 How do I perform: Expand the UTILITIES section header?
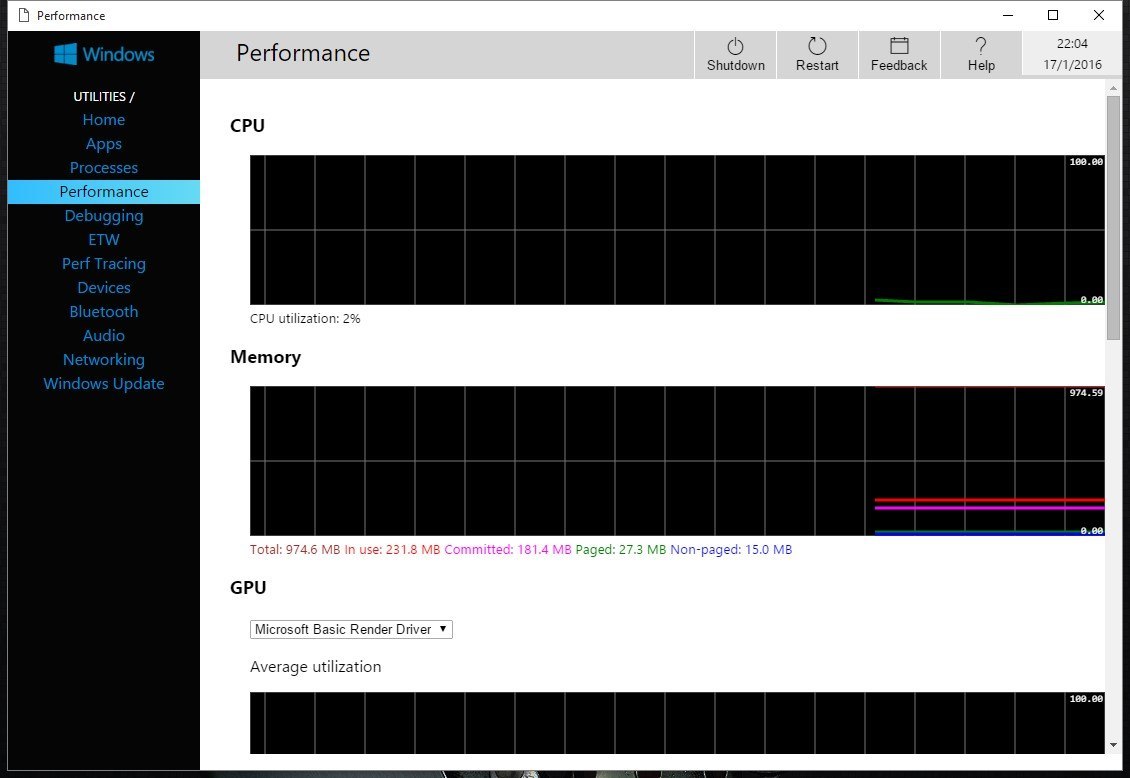pyautogui.click(x=103, y=96)
